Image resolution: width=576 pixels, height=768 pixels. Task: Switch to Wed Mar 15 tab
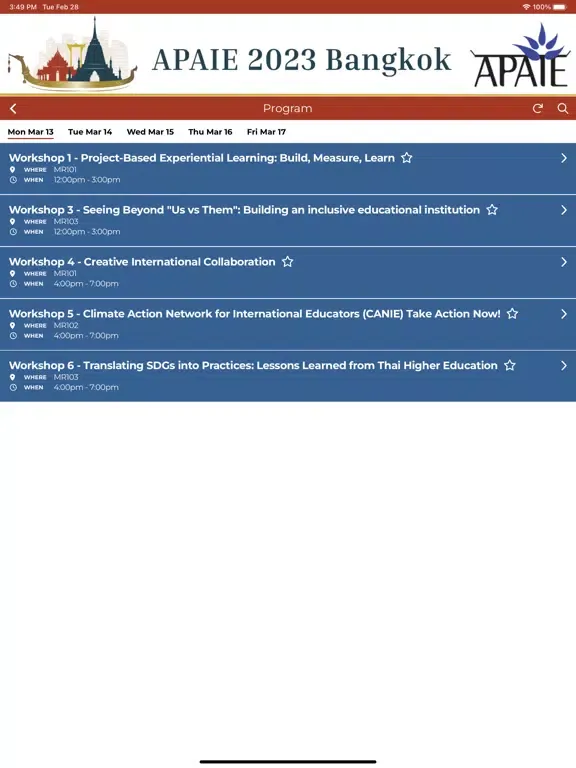tap(150, 132)
